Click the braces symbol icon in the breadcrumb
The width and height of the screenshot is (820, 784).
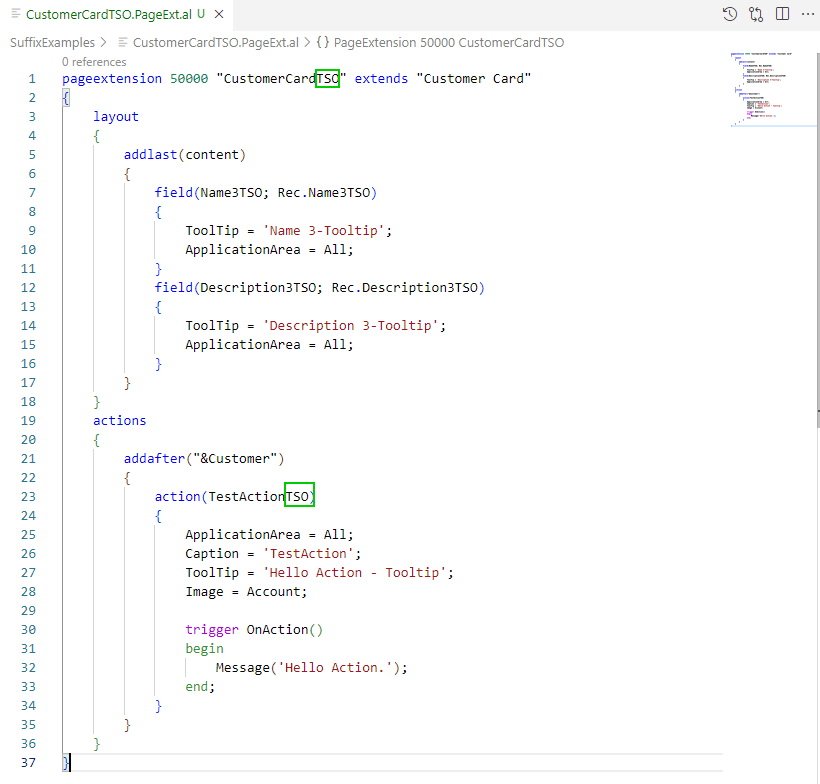pyautogui.click(x=323, y=42)
